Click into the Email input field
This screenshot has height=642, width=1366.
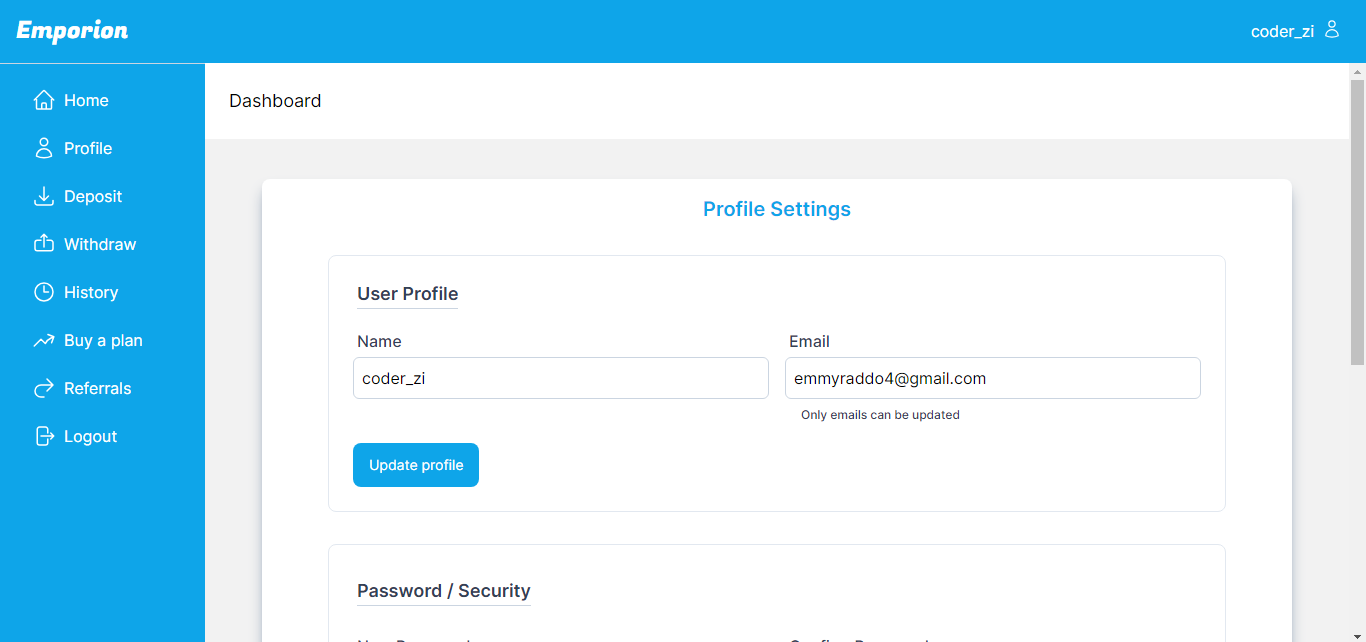click(993, 378)
